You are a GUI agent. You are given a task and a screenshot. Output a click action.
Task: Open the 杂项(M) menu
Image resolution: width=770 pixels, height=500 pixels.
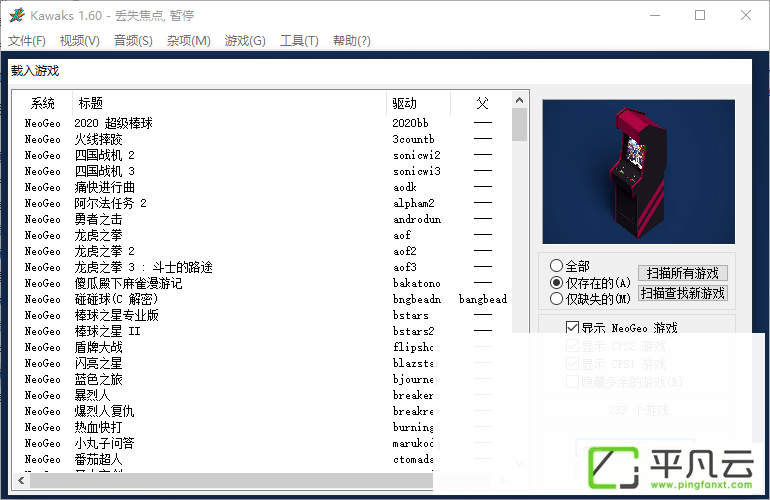pos(189,41)
